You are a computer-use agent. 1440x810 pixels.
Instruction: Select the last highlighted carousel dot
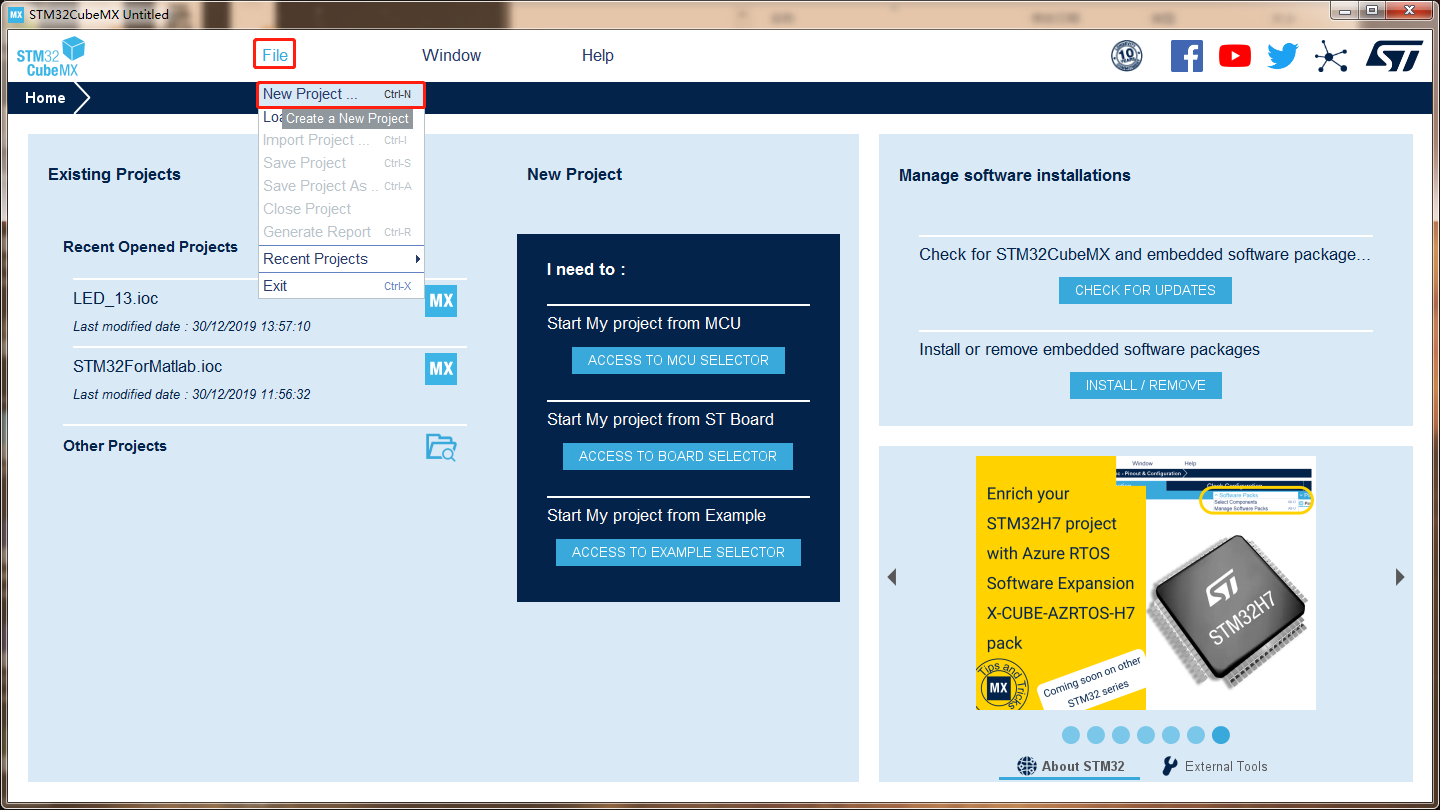[x=1221, y=735]
